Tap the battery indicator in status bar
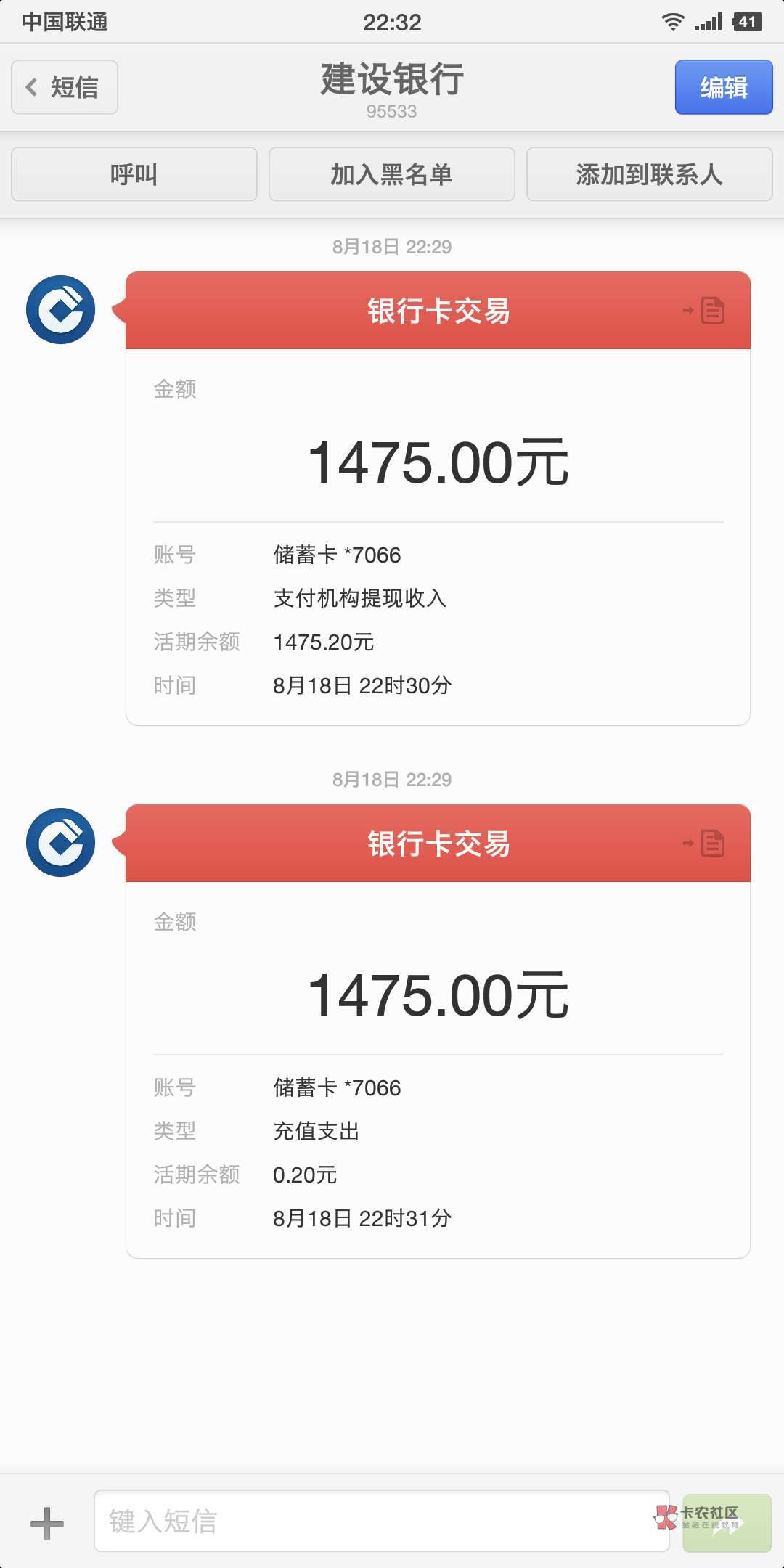 point(747,22)
